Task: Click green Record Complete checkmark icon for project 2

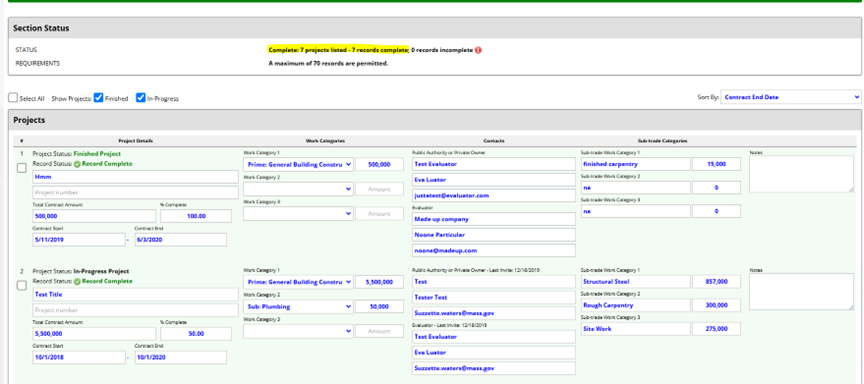Action: tap(77, 282)
